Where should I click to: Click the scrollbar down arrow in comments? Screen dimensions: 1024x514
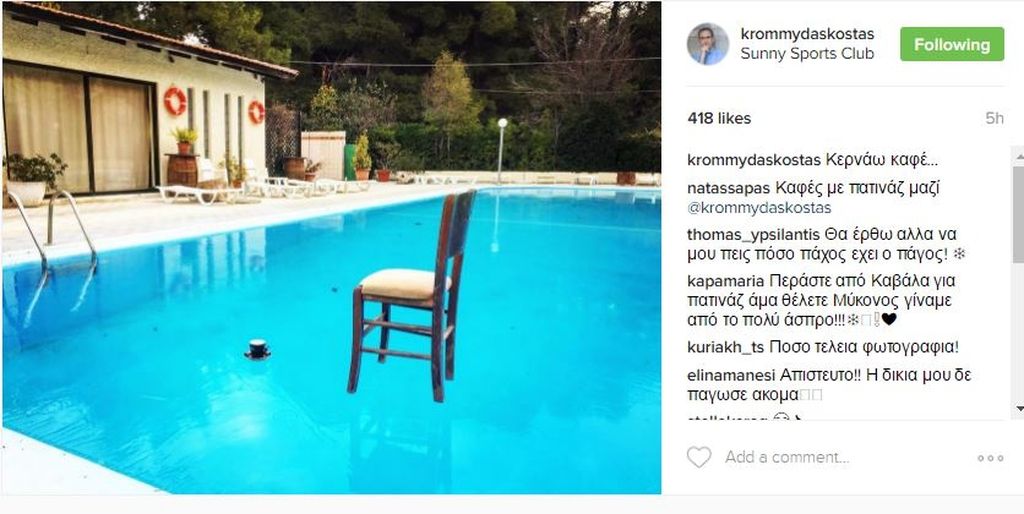tap(1018, 409)
